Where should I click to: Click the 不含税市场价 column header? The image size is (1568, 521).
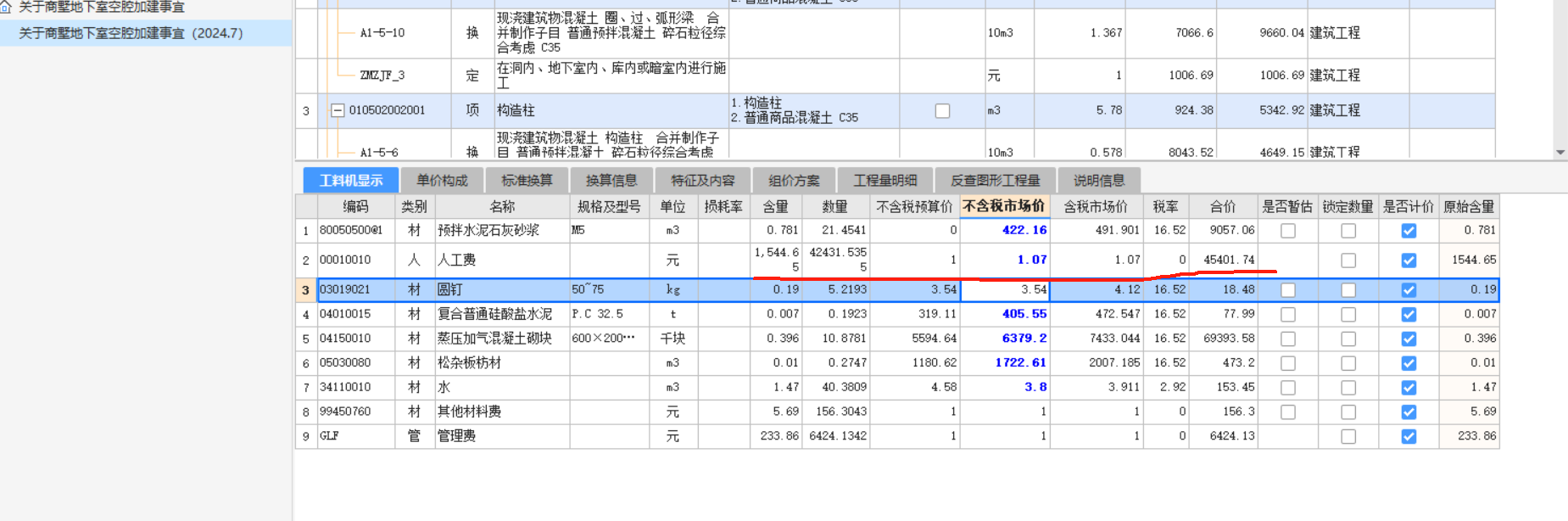(x=1004, y=206)
